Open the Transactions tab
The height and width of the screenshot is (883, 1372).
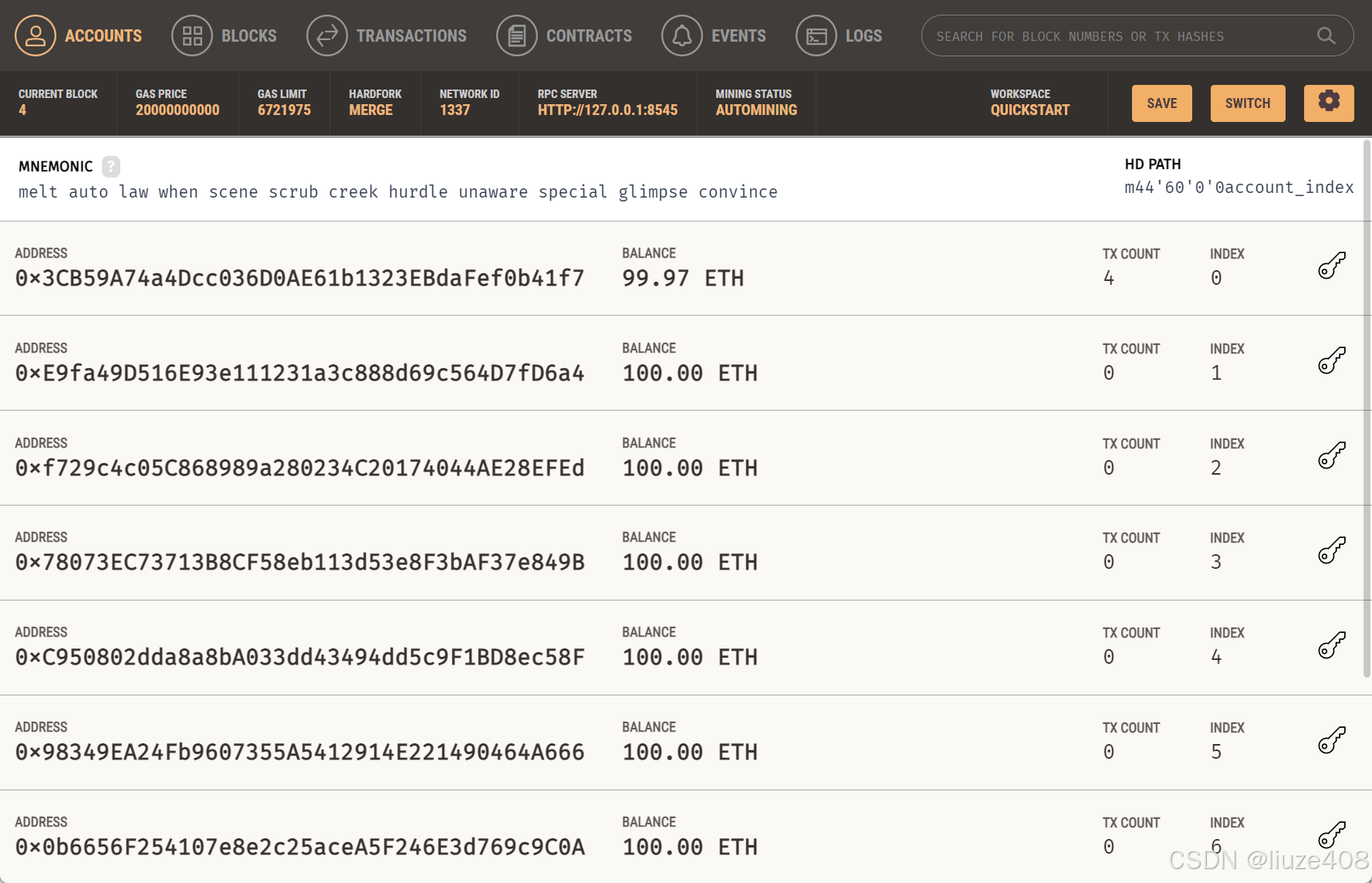(387, 36)
